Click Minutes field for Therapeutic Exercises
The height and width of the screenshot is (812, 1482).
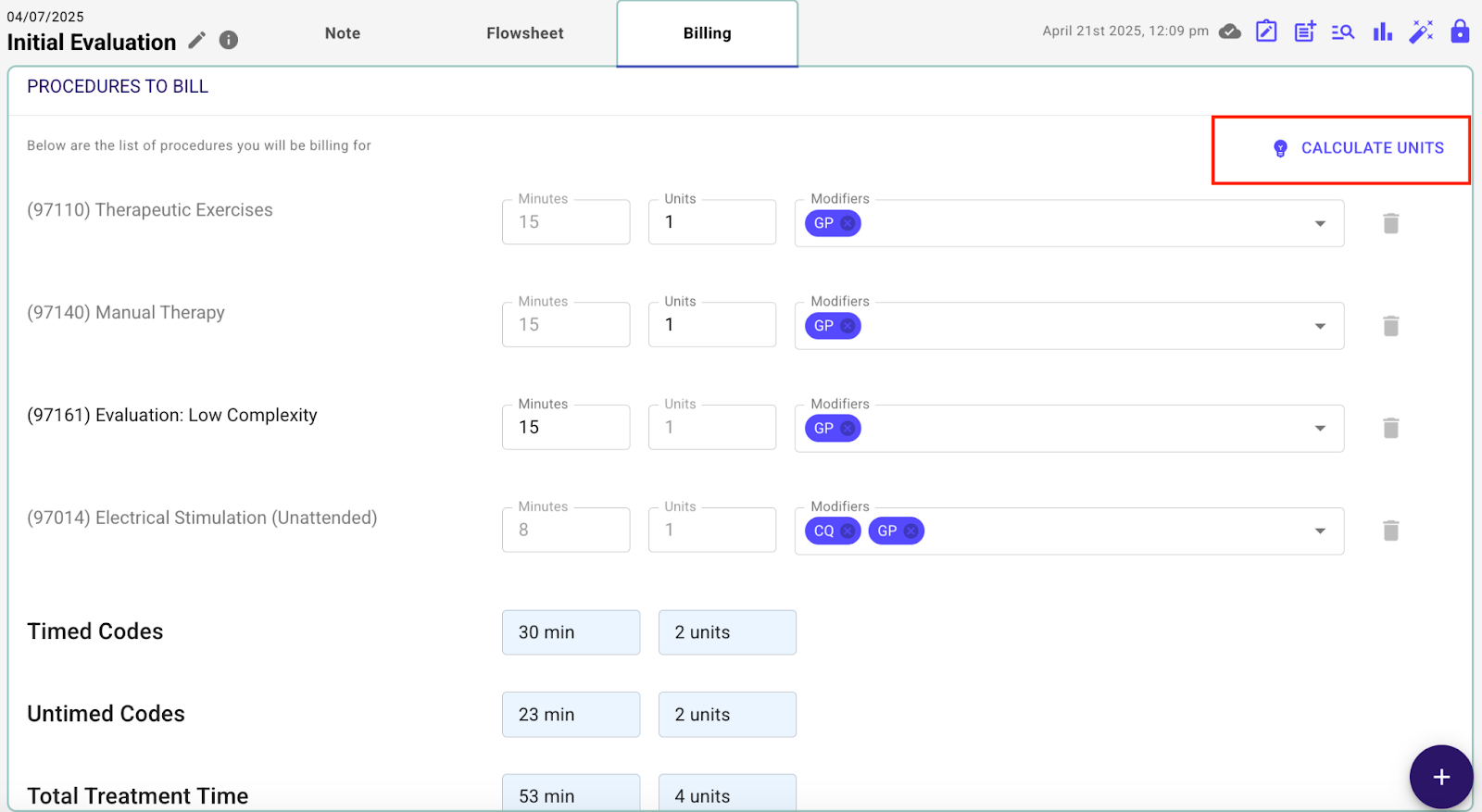(566, 222)
